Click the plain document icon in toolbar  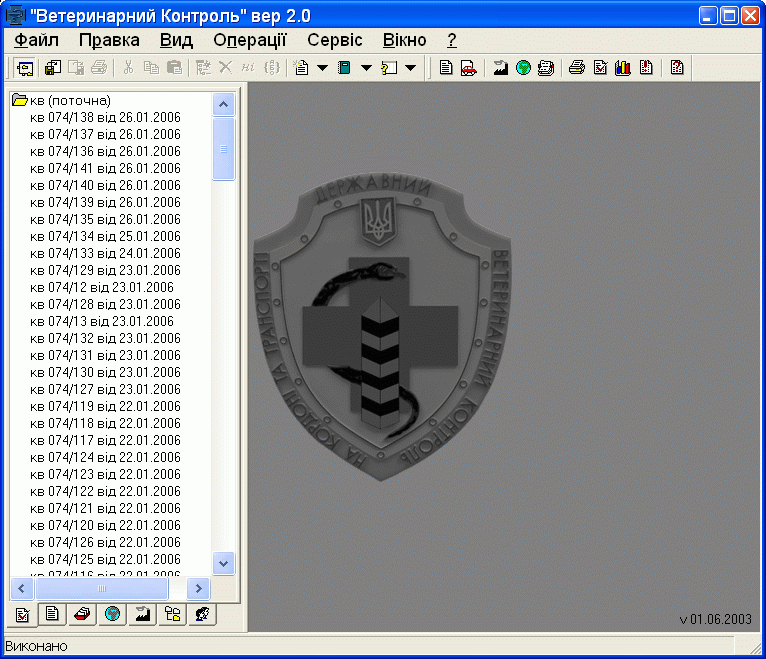coord(446,67)
